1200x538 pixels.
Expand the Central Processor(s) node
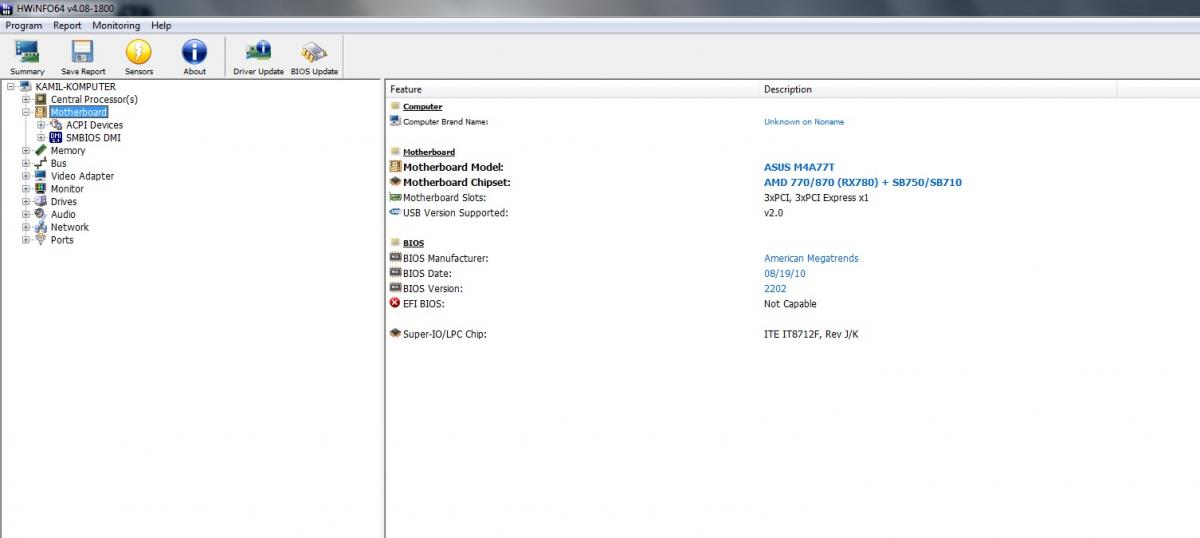pos(26,100)
